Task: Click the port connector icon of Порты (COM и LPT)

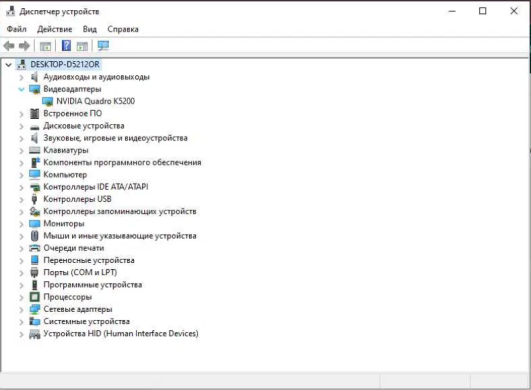Action: point(34,272)
